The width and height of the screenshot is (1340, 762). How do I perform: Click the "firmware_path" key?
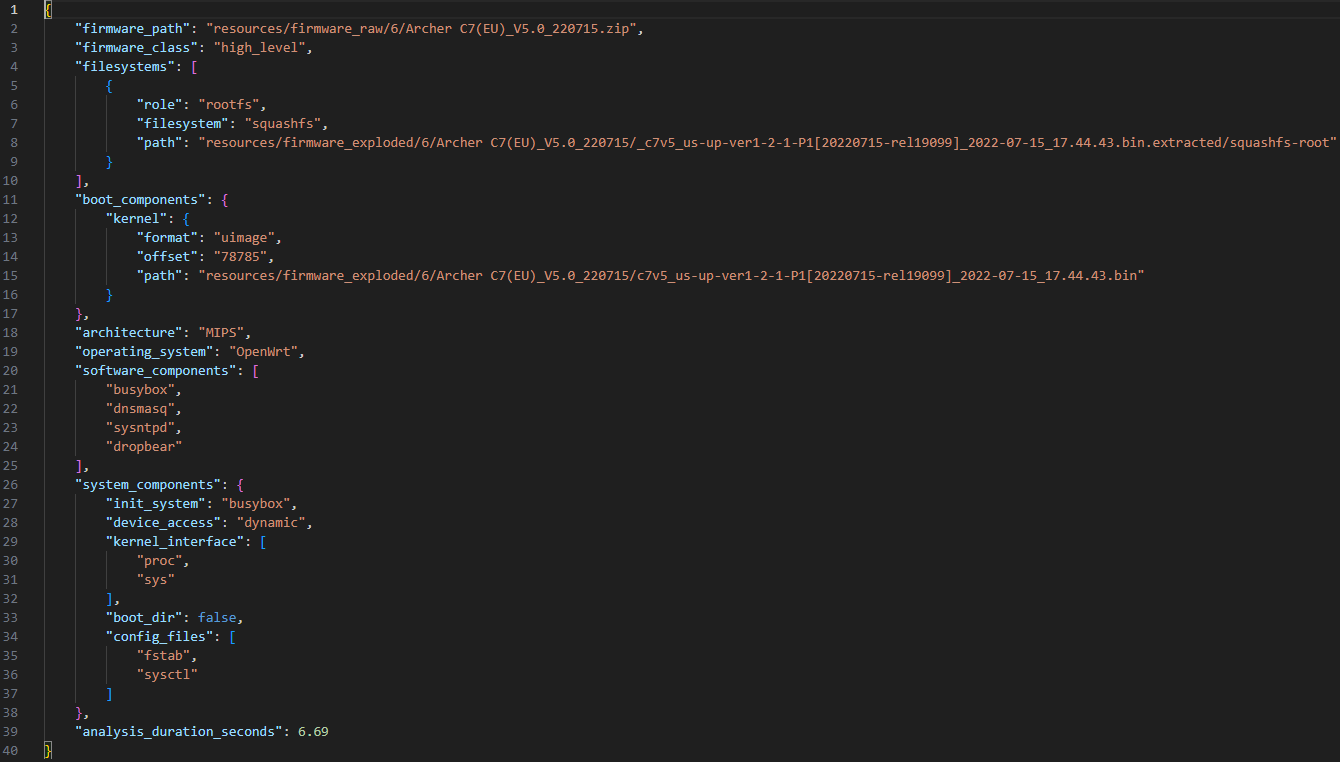tap(133, 28)
